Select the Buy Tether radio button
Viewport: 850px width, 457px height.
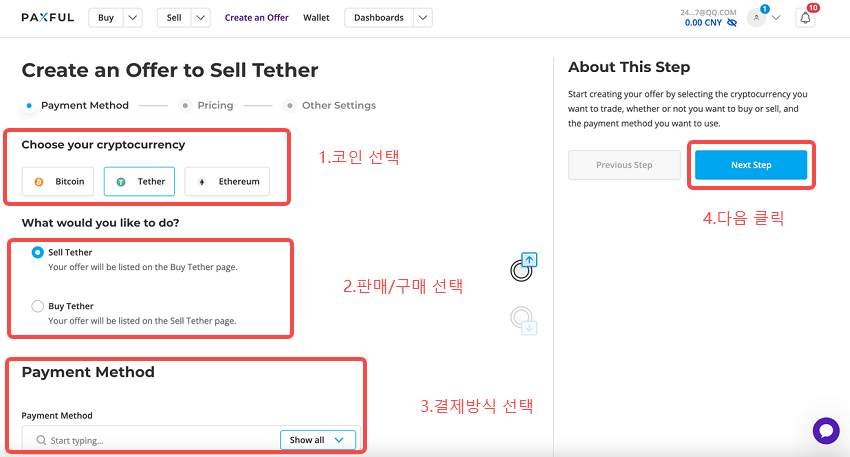tap(37, 306)
